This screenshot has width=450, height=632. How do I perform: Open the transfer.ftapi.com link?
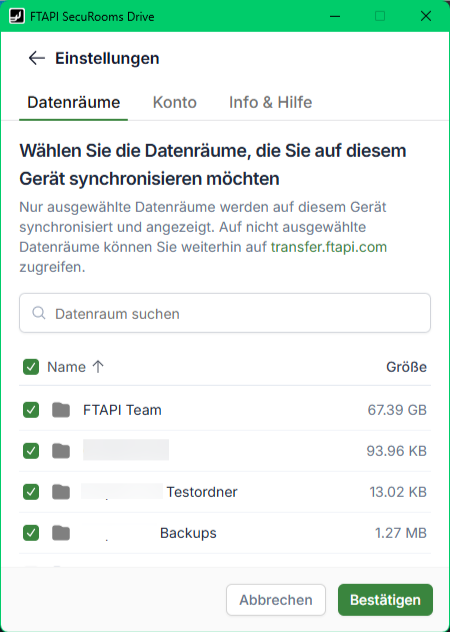(329, 247)
